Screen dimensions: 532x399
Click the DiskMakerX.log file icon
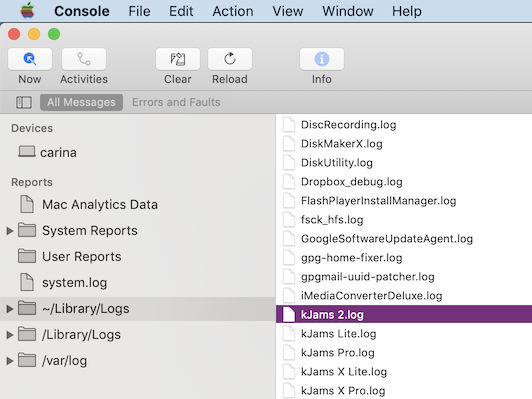point(289,143)
